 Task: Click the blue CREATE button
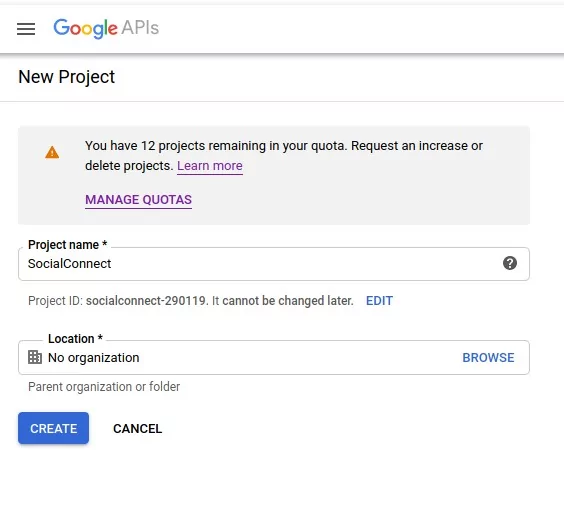[54, 428]
